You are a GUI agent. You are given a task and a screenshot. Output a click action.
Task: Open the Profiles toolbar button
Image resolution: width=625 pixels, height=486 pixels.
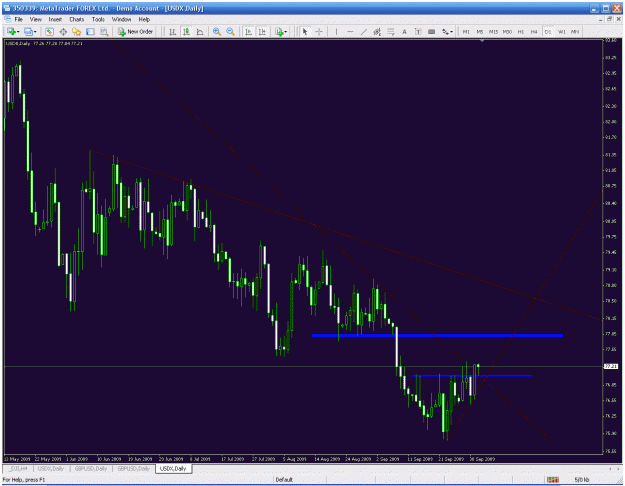click(x=28, y=31)
